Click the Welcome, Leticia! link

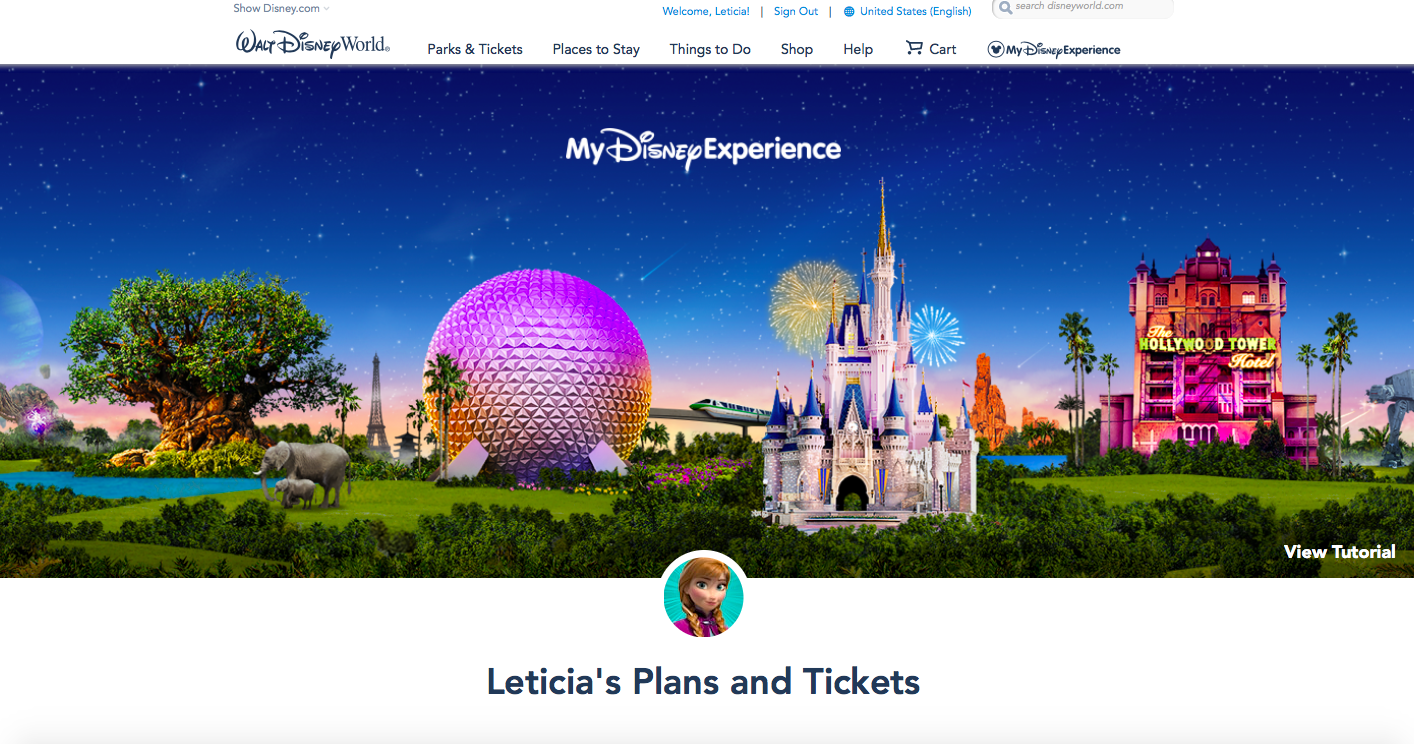pos(706,12)
